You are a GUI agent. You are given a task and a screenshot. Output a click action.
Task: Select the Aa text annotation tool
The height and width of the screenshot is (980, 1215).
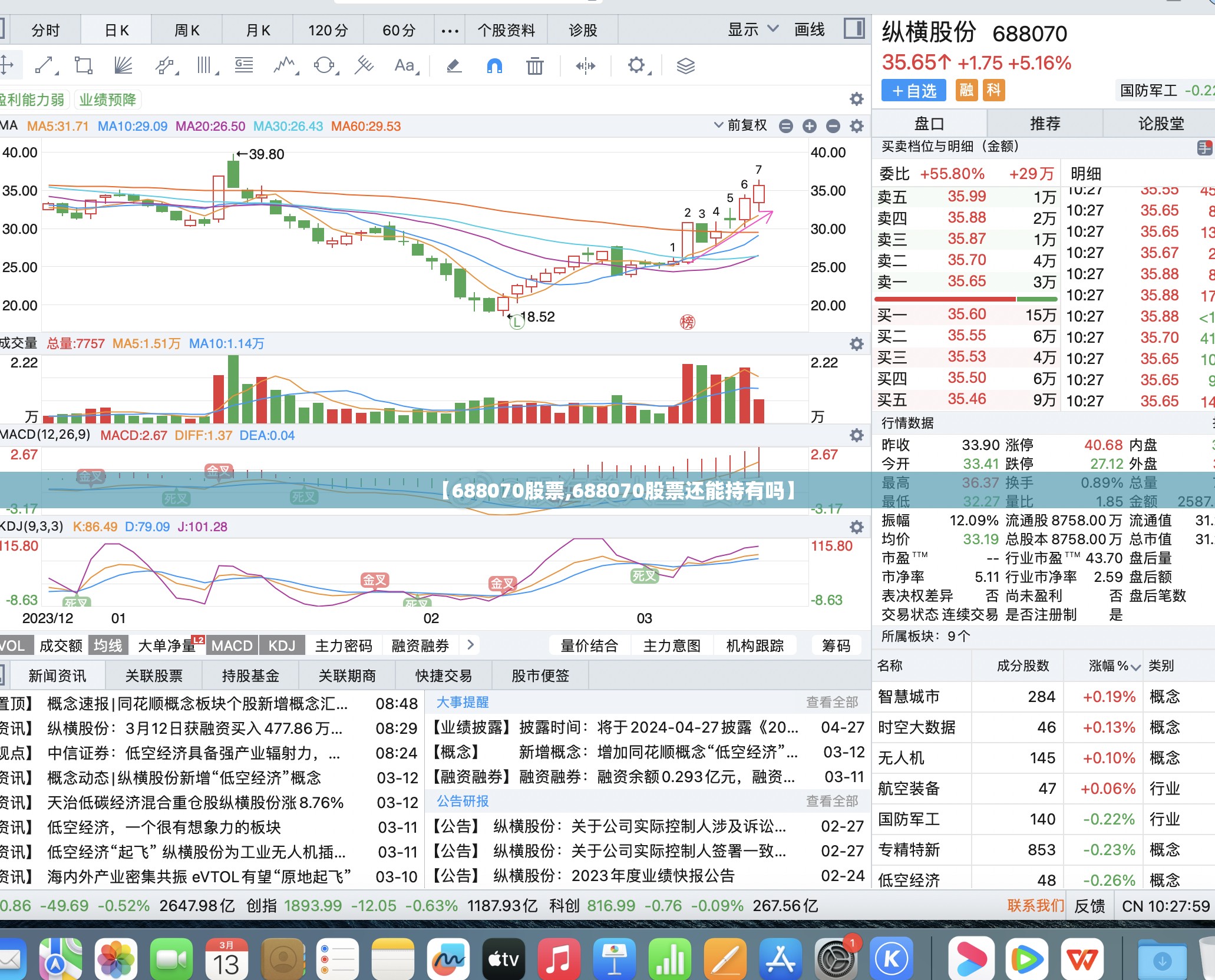[404, 65]
